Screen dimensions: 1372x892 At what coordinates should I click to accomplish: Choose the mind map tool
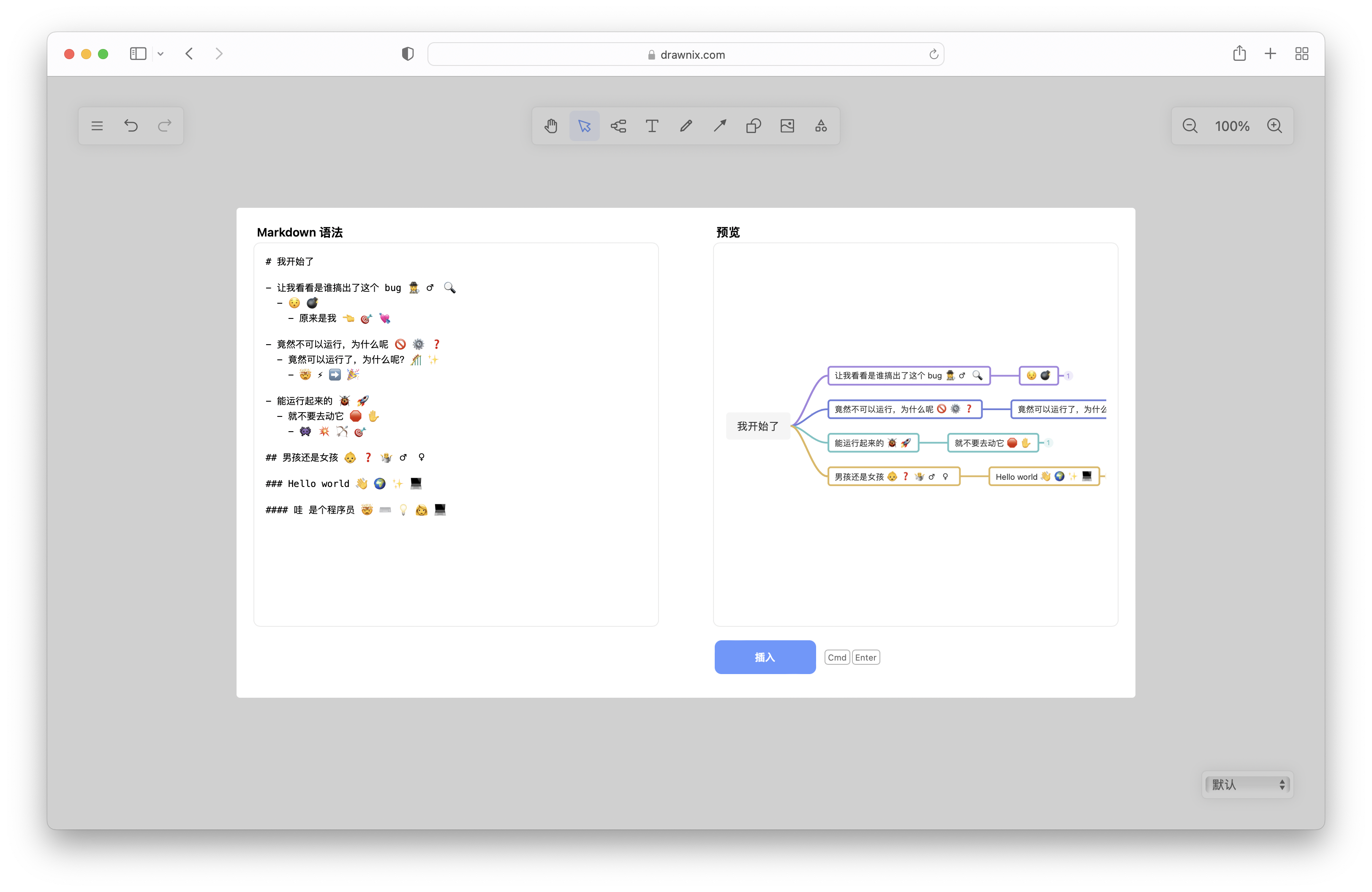(618, 125)
